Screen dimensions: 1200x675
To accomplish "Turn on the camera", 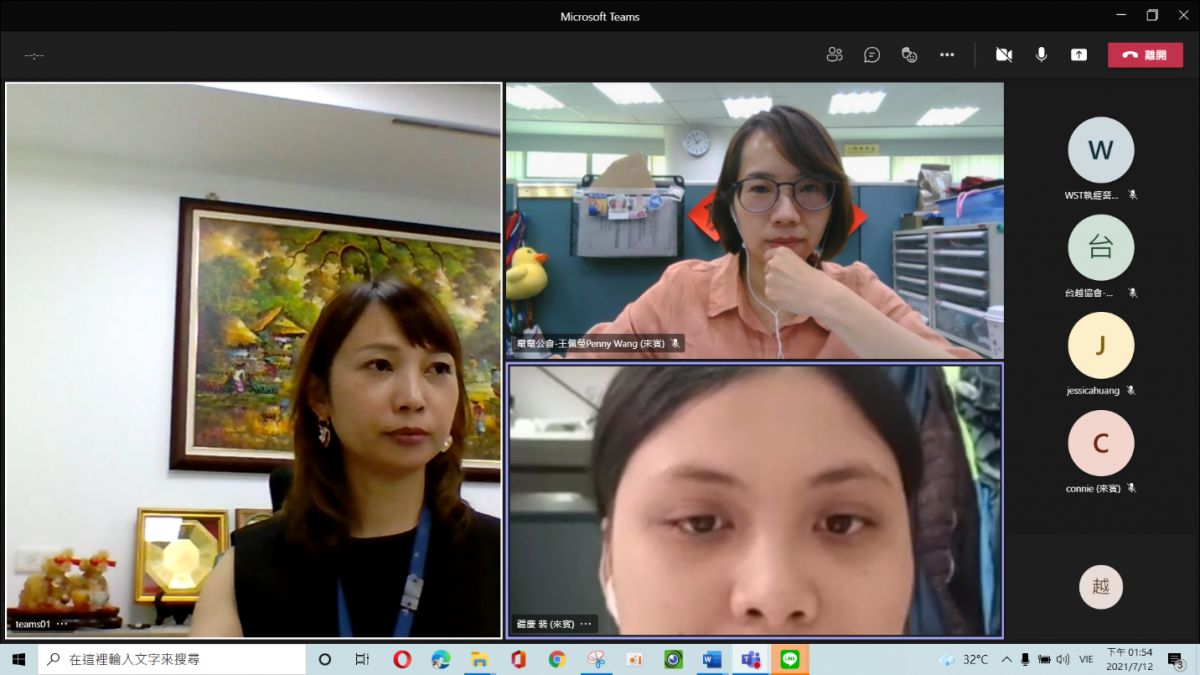I will pyautogui.click(x=1003, y=55).
